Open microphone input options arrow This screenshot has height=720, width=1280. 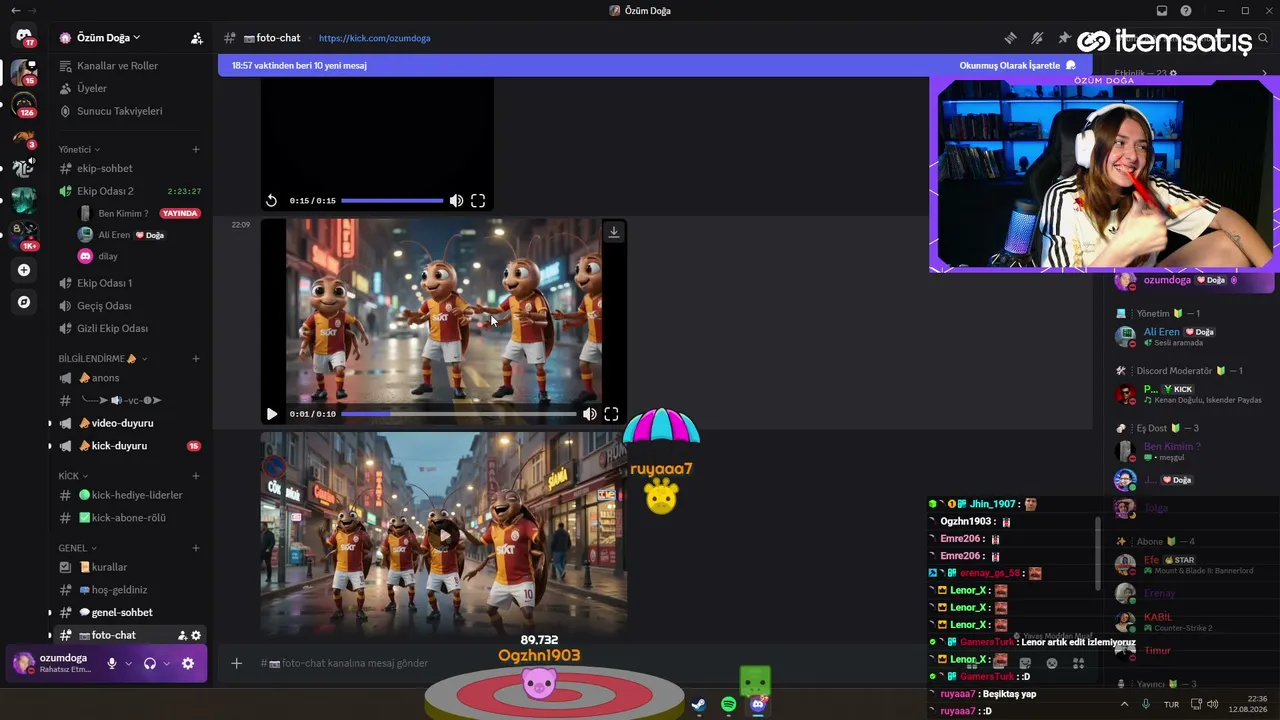(x=128, y=663)
